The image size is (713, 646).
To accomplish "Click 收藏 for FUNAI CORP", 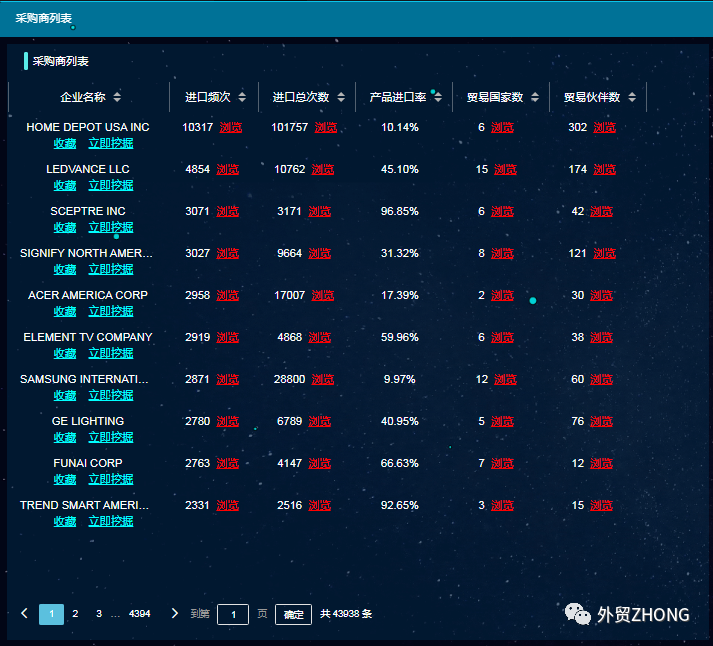I will (x=65, y=479).
